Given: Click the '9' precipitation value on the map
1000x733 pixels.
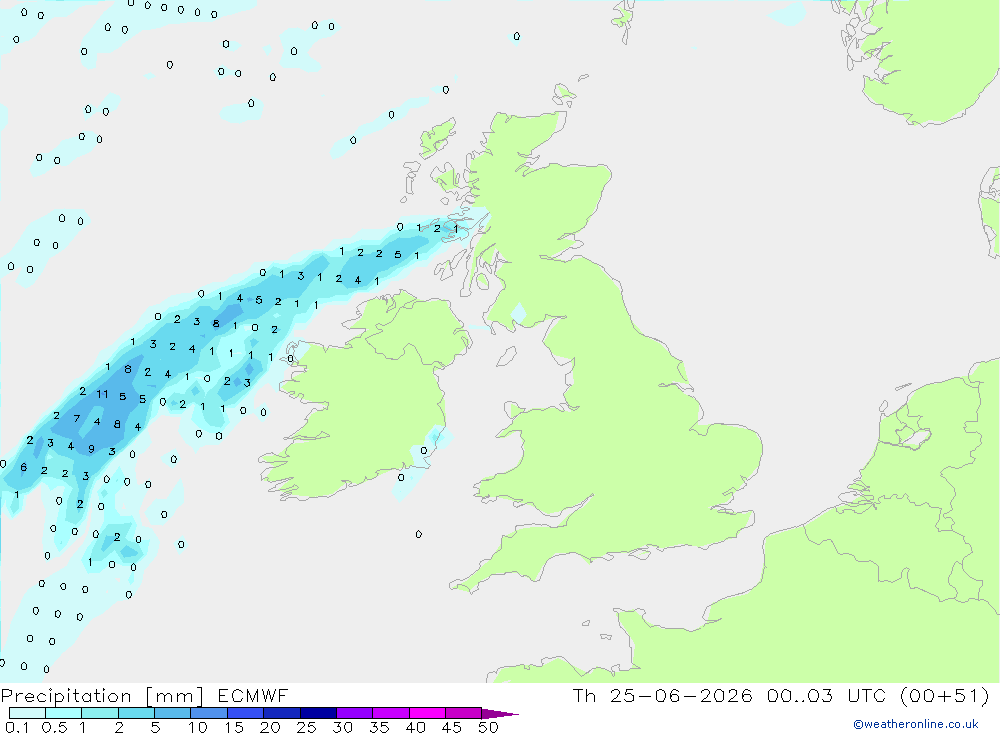Looking at the screenshot, I should coord(91,449).
